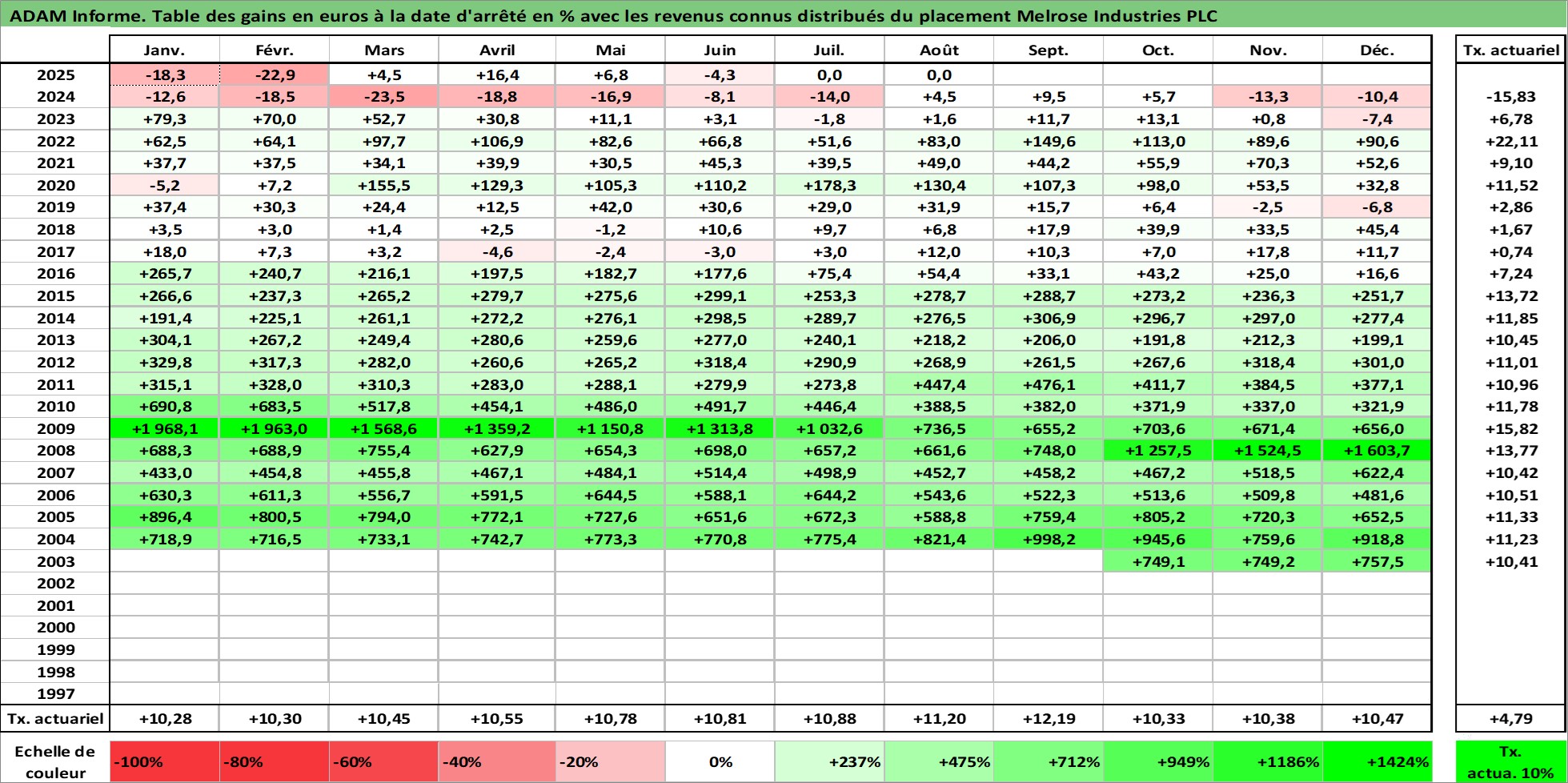This screenshot has width=1568, height=783.
Task: Select the +237% pale green swatch
Action: [x=829, y=762]
